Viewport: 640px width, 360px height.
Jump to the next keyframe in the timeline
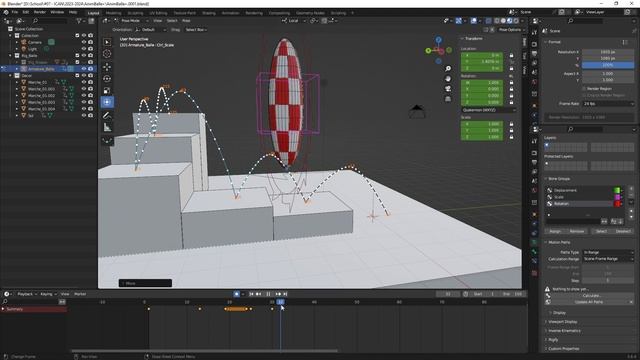click(x=278, y=294)
